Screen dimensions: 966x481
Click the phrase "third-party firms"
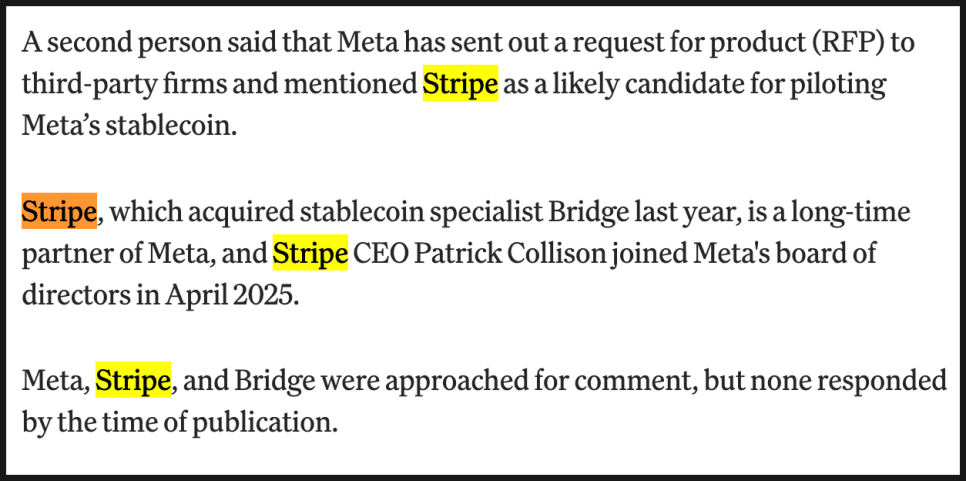(127, 84)
